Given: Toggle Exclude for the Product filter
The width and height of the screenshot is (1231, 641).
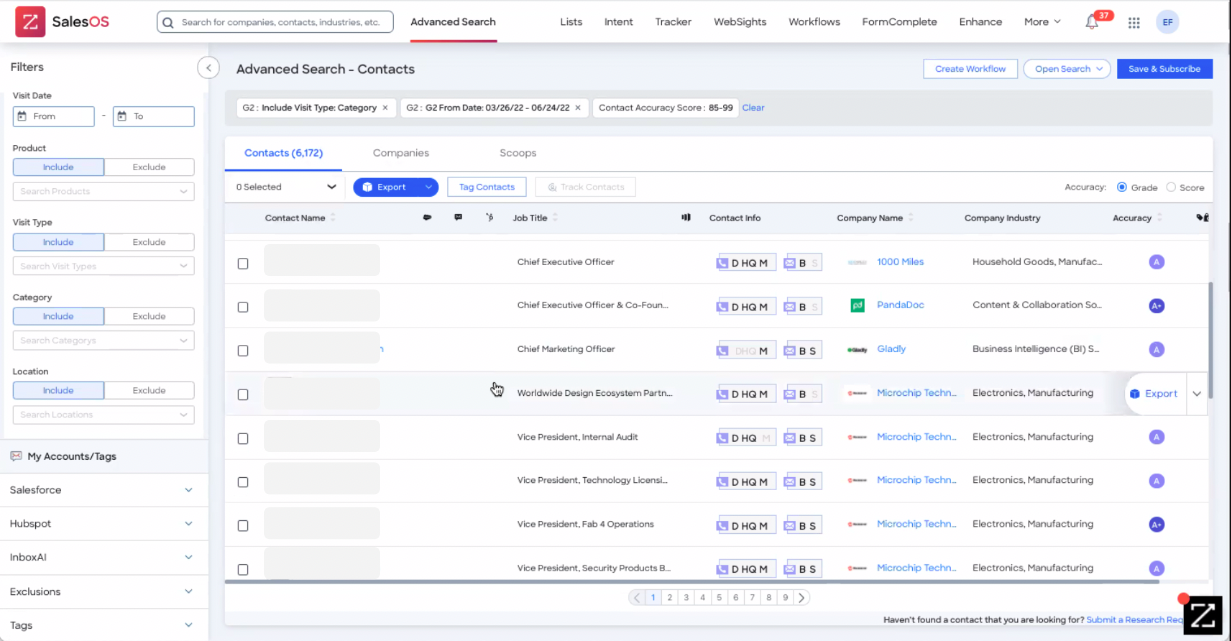Looking at the screenshot, I should point(149,167).
